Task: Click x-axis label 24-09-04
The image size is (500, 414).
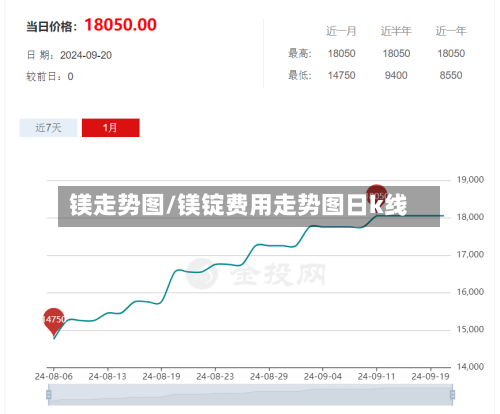Action: [x=323, y=376]
